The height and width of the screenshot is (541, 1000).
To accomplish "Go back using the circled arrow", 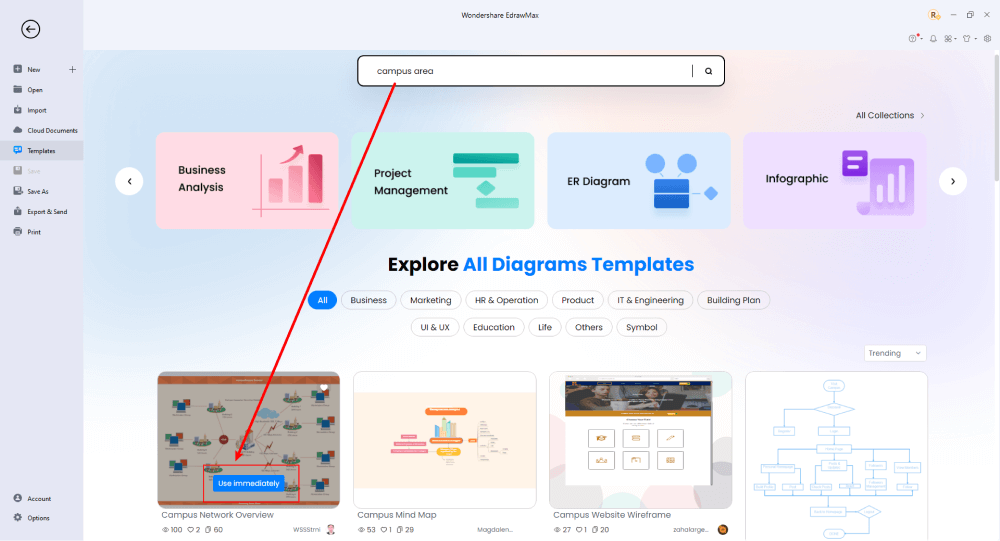I will click(30, 29).
